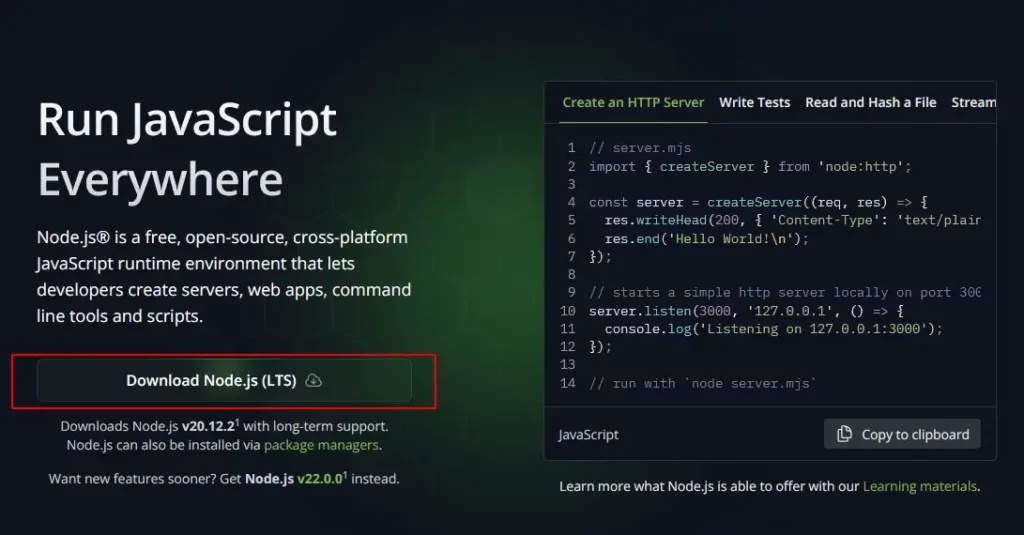
Task: Open the Learning materials link
Action: tap(920, 486)
